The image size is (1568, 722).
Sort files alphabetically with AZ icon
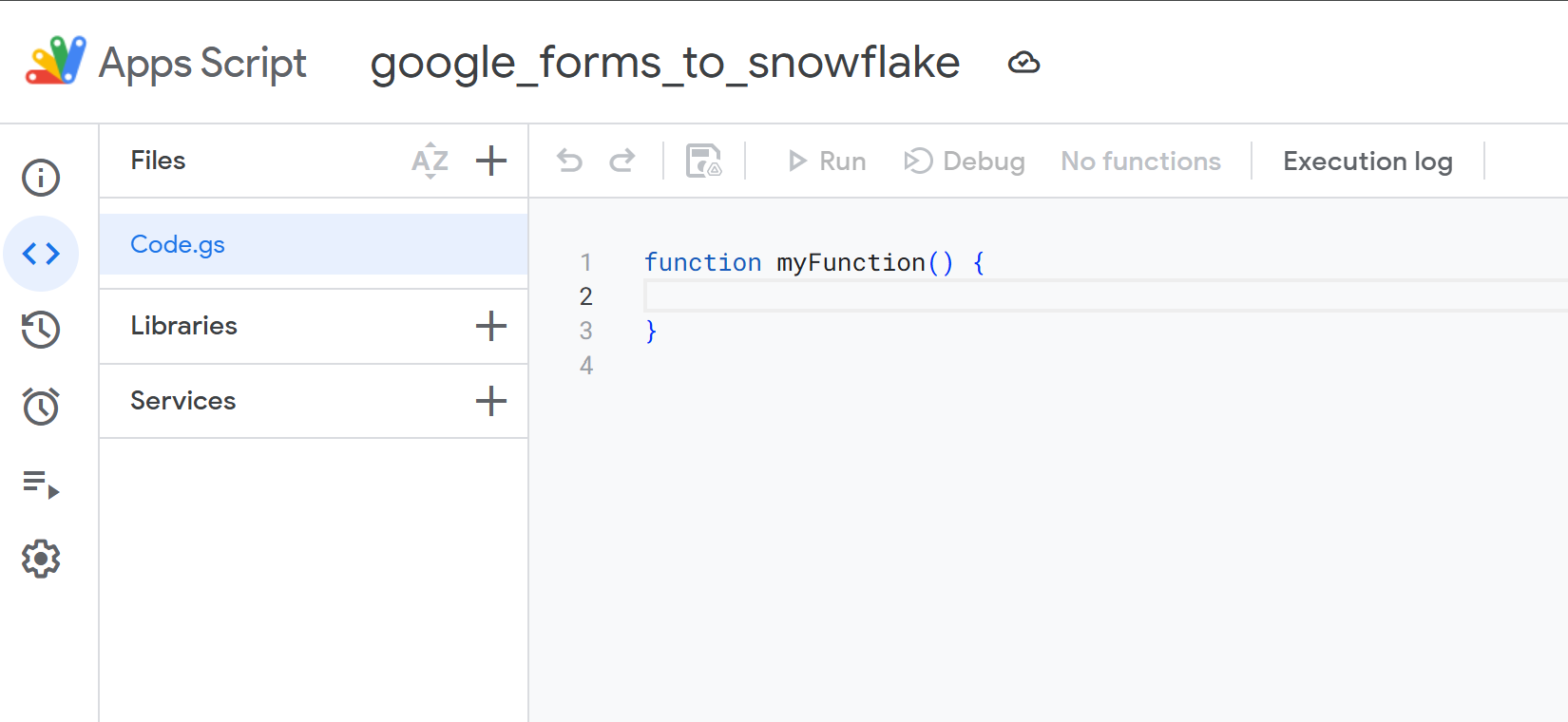(430, 161)
